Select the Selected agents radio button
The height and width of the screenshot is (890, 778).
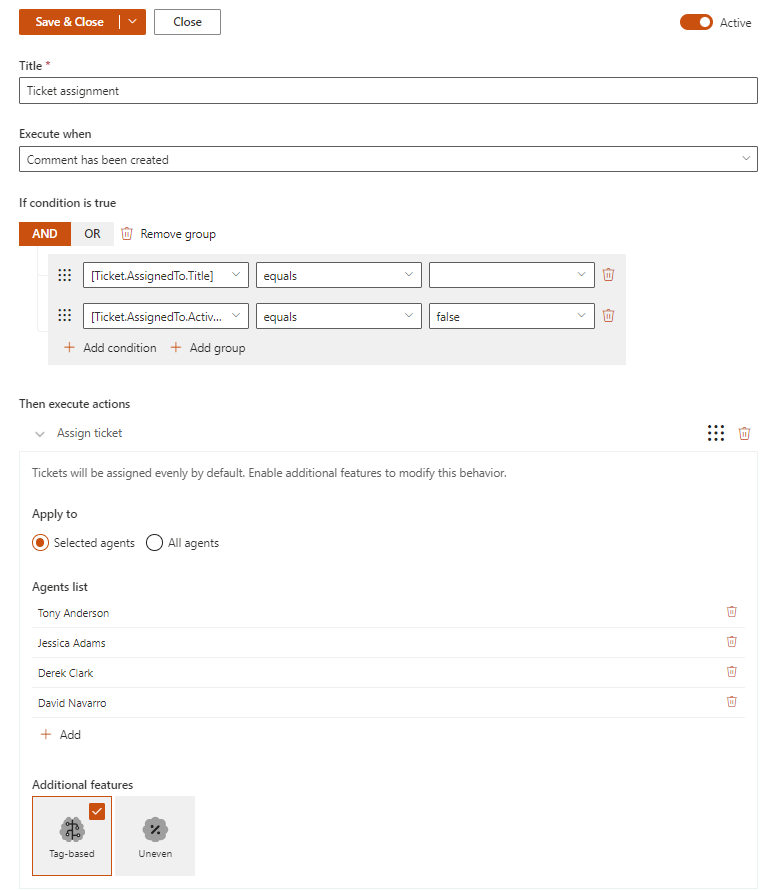pos(40,543)
